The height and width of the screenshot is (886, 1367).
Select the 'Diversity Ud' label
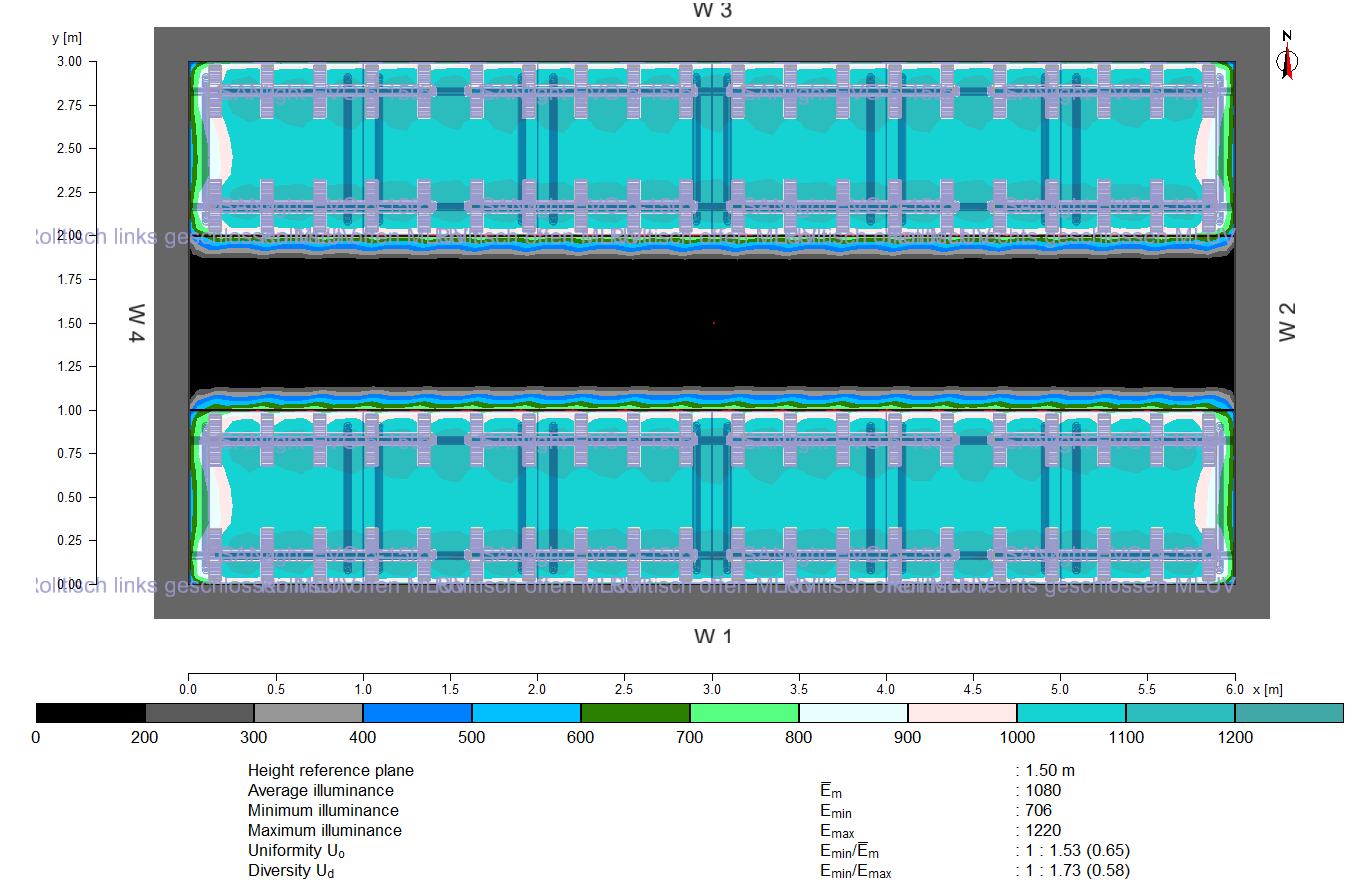coord(293,871)
